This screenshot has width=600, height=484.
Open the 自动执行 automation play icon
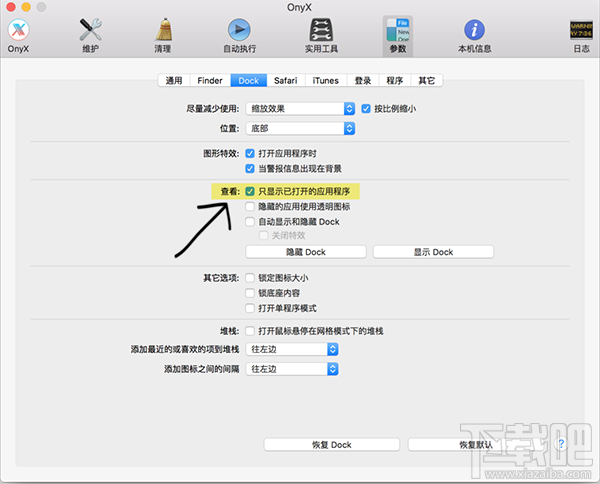point(240,36)
